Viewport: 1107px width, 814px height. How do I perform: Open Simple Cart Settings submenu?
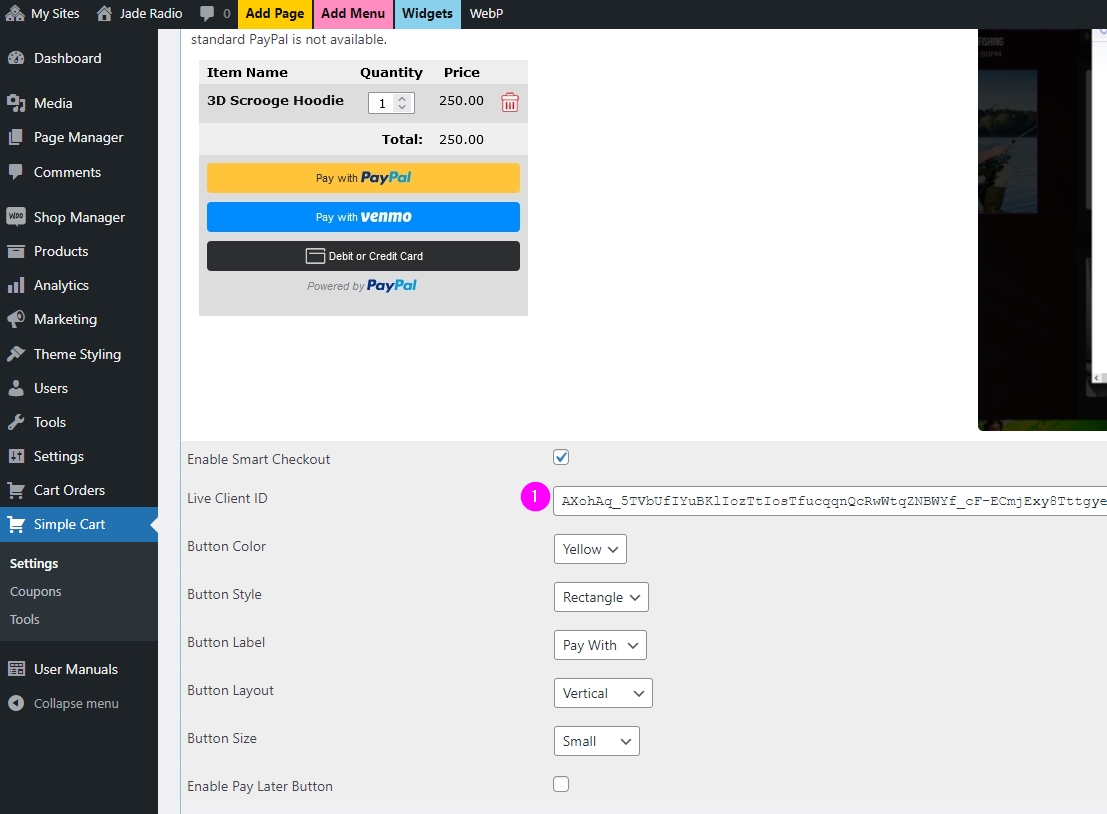[34, 563]
